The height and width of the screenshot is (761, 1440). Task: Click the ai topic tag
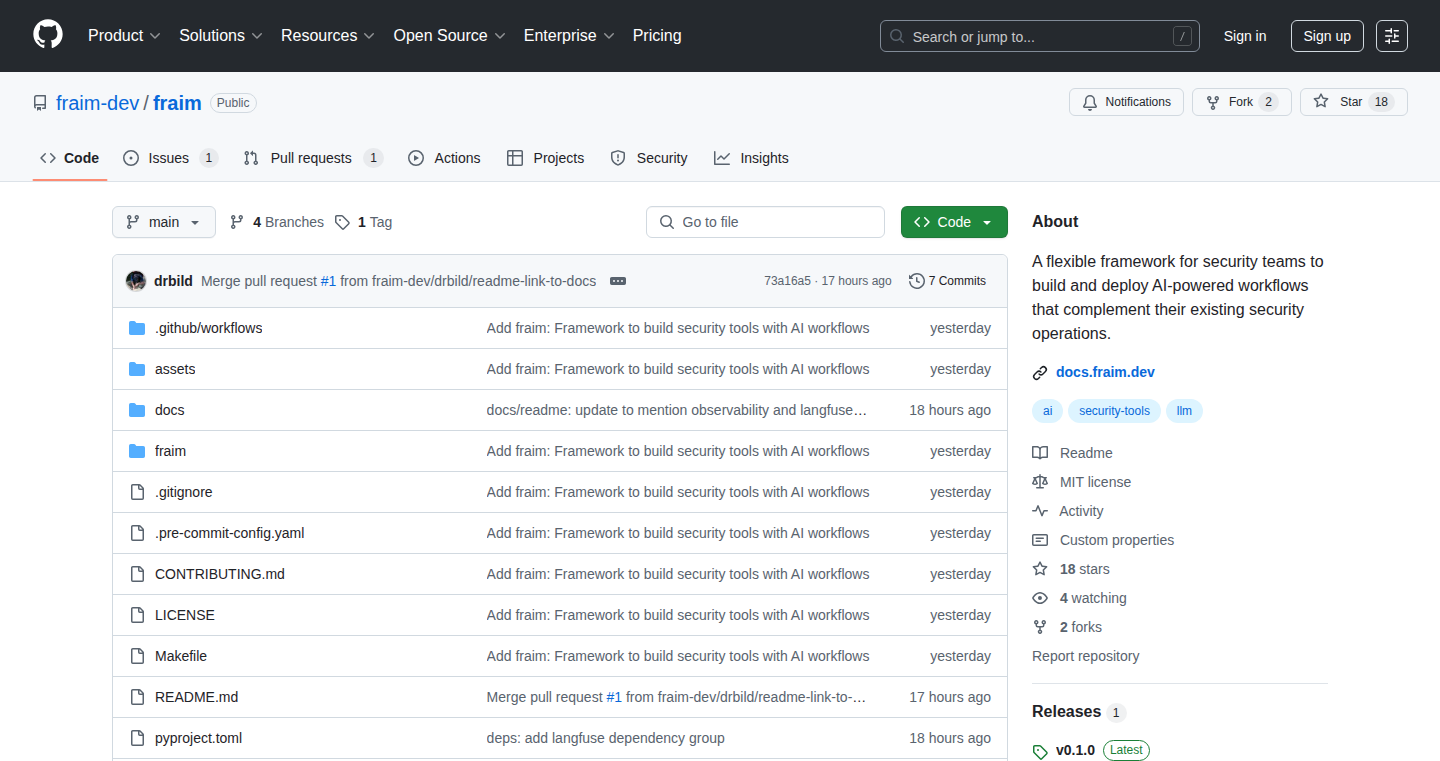pos(1048,411)
